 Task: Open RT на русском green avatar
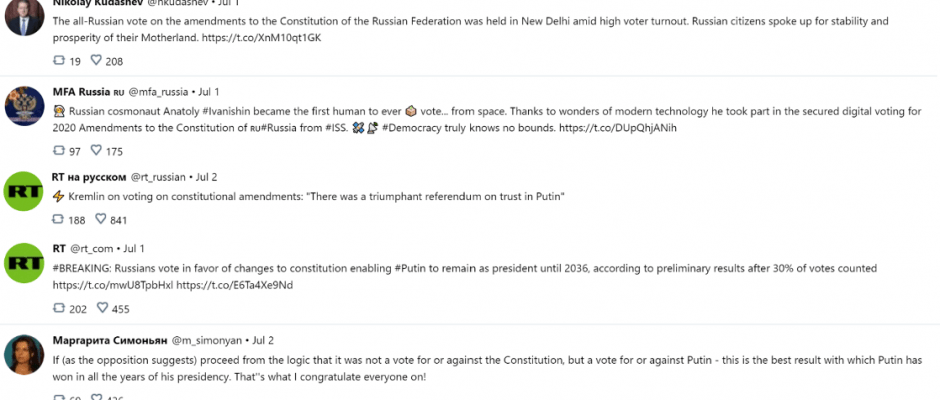tap(25, 191)
